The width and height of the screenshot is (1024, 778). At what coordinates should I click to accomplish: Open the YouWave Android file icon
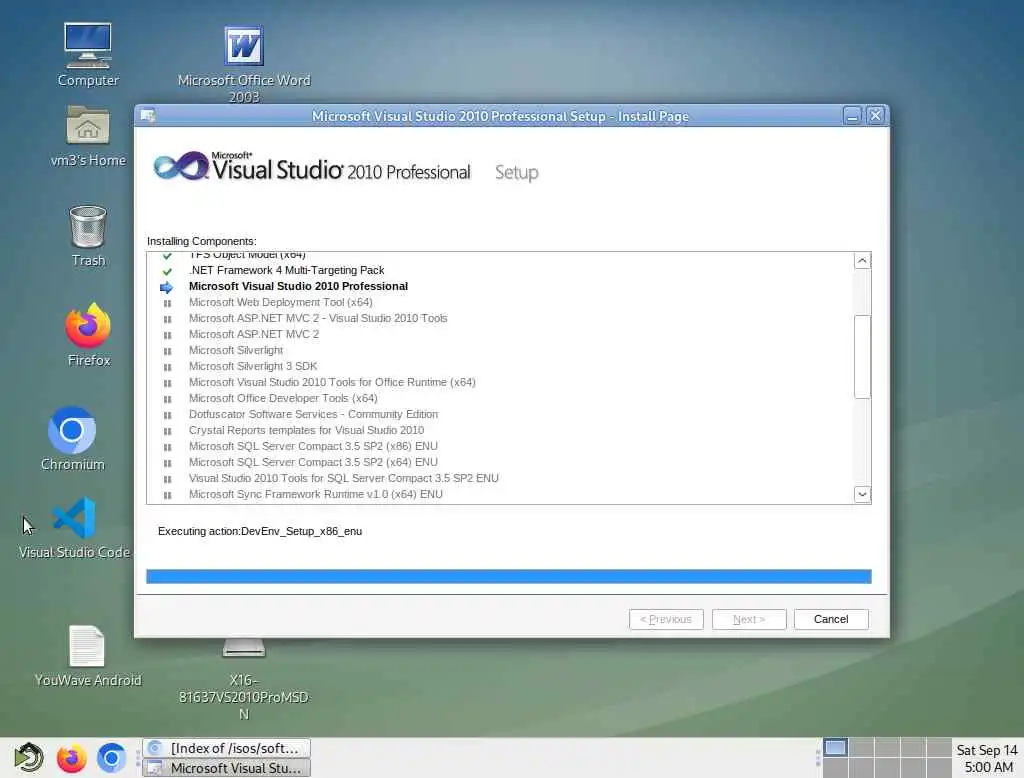(x=87, y=647)
